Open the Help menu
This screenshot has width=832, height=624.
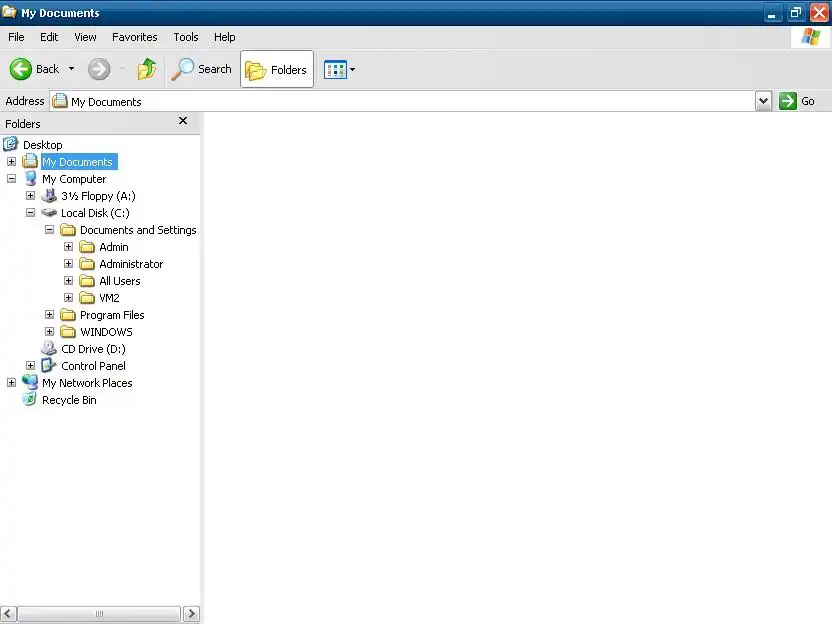tap(224, 37)
